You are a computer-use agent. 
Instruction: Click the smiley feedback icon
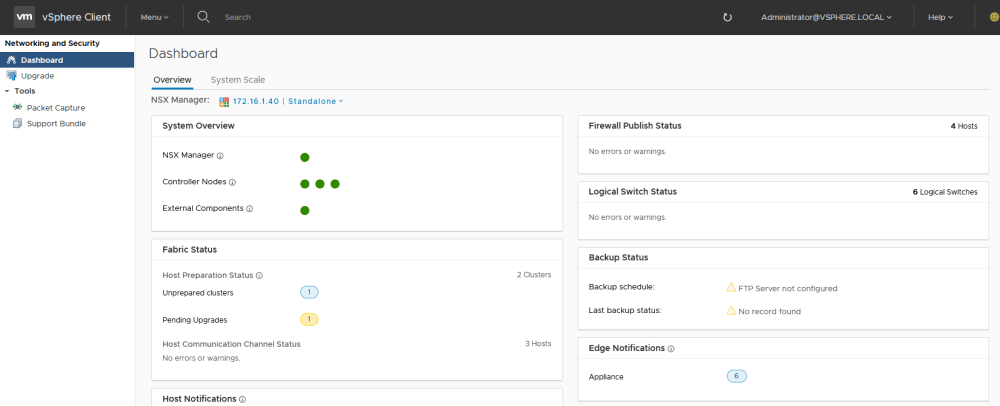(x=994, y=17)
